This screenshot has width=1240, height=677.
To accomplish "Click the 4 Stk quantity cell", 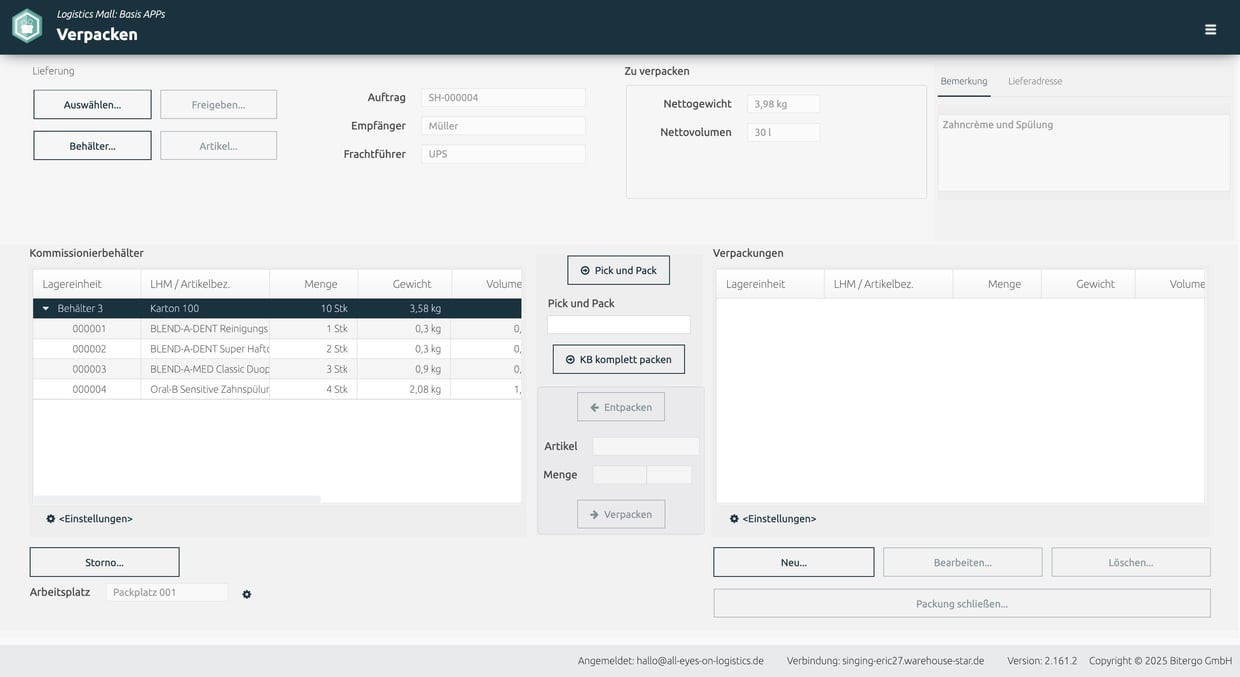I will pyautogui.click(x=314, y=389).
